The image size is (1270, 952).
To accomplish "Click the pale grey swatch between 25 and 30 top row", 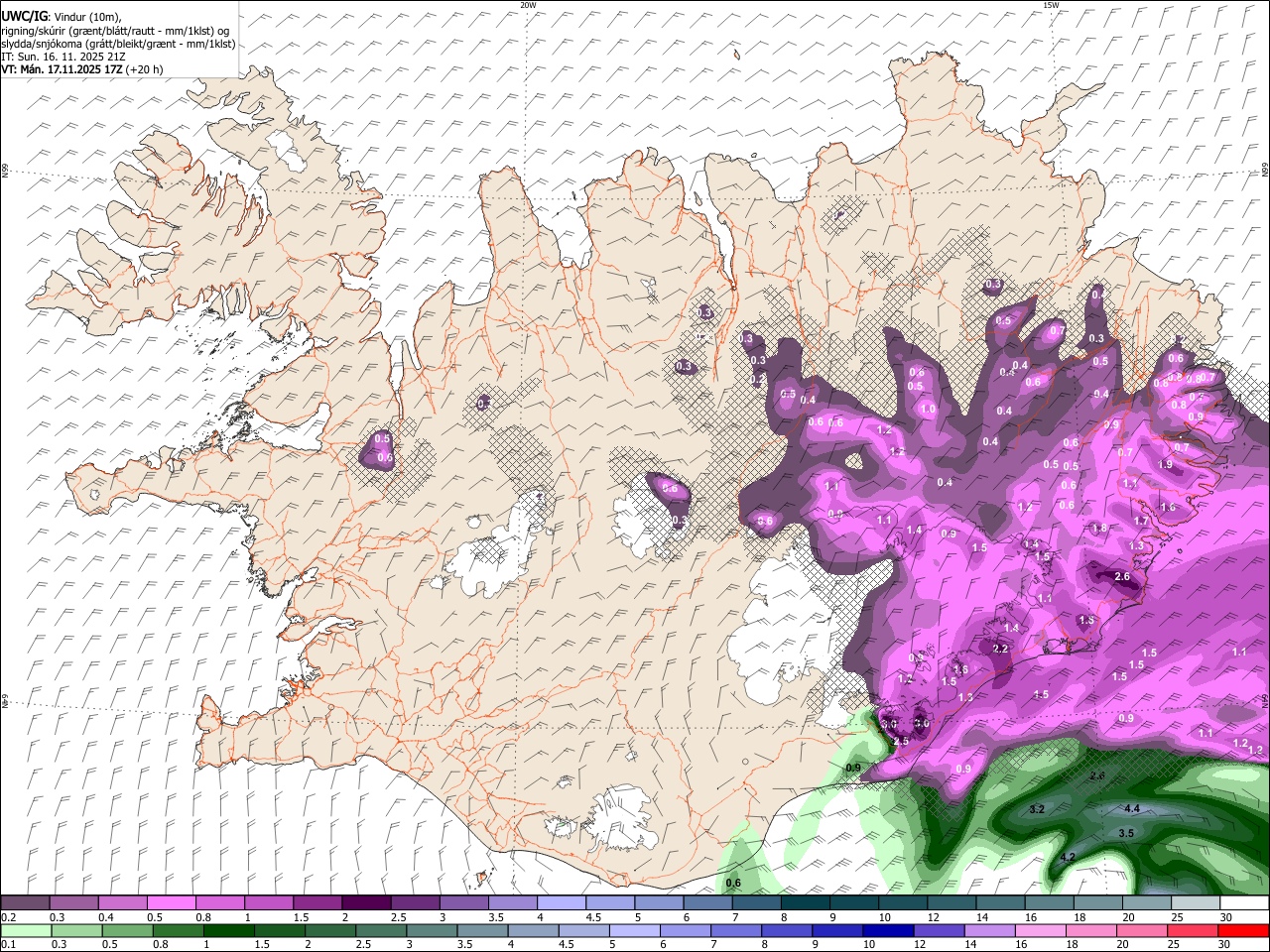I will click(1196, 902).
